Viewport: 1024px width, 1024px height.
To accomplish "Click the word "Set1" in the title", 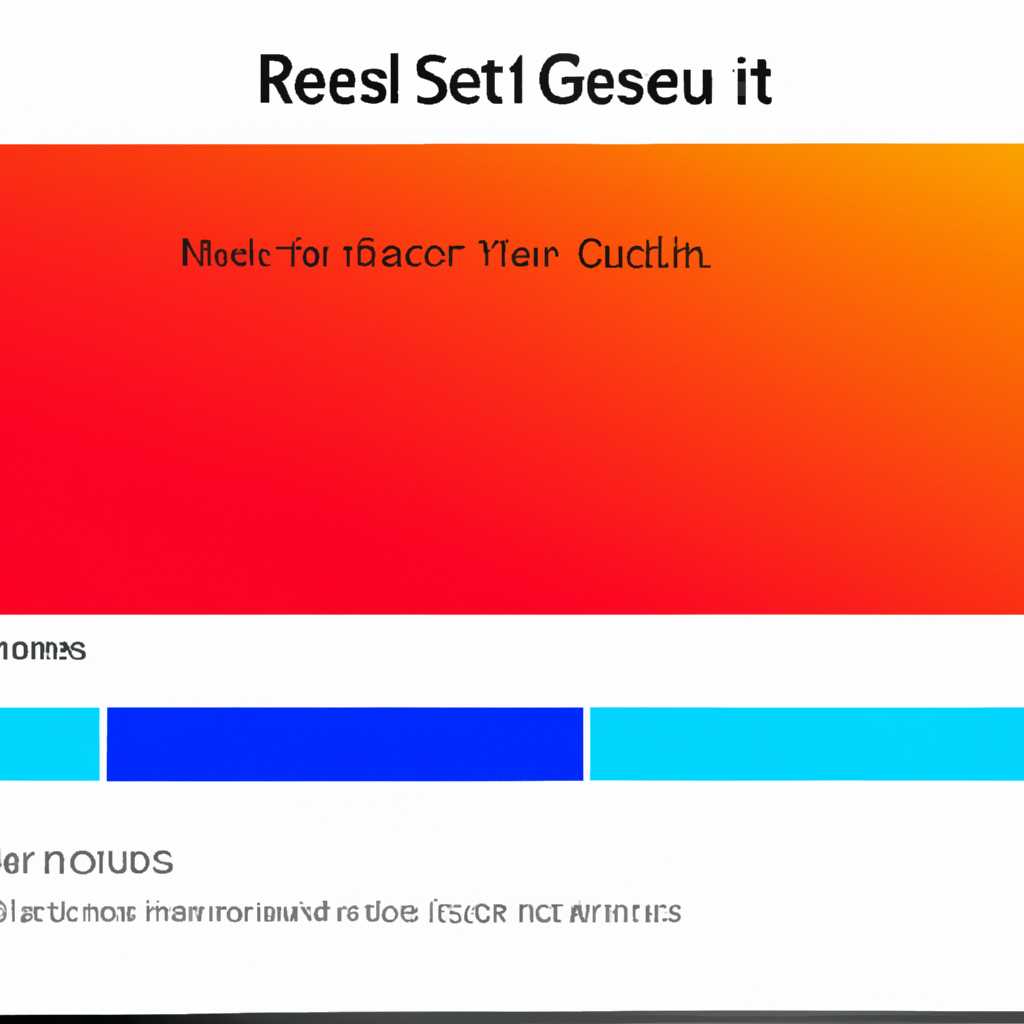I will point(469,80).
